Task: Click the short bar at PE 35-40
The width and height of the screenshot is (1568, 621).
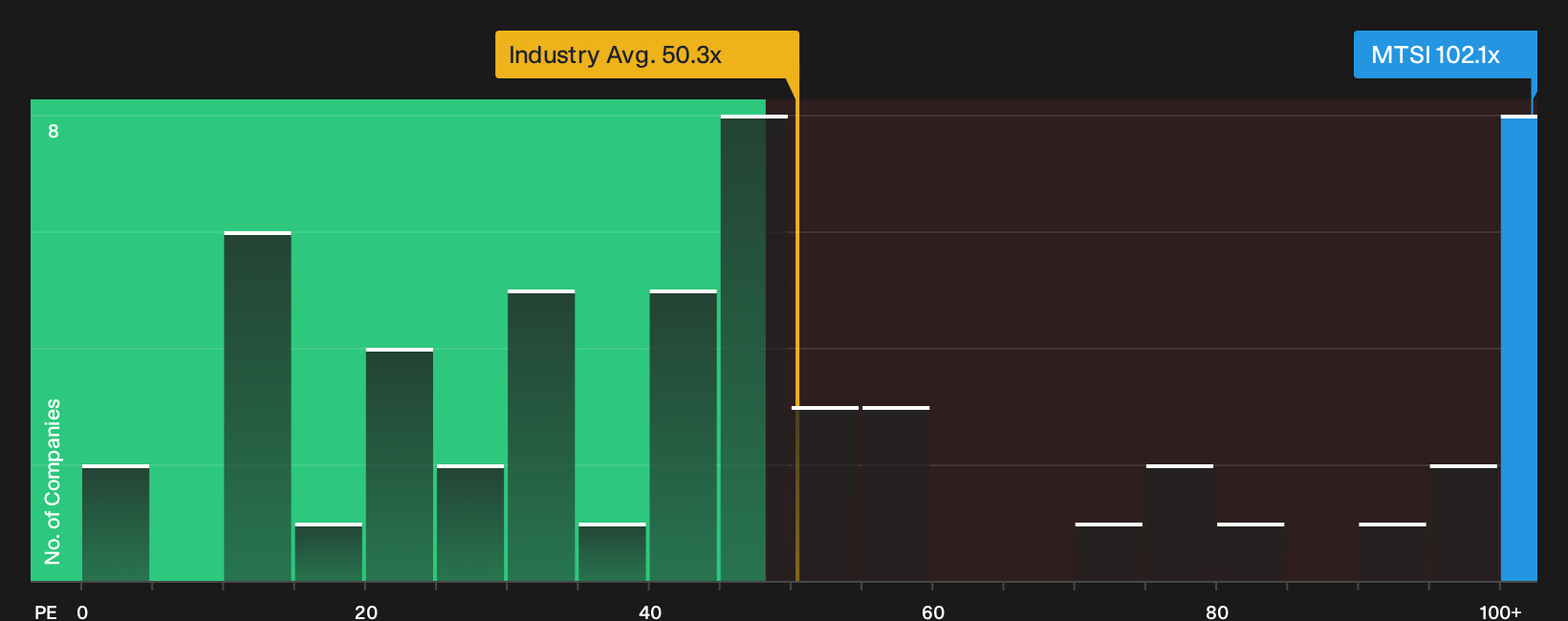Action: 612,552
